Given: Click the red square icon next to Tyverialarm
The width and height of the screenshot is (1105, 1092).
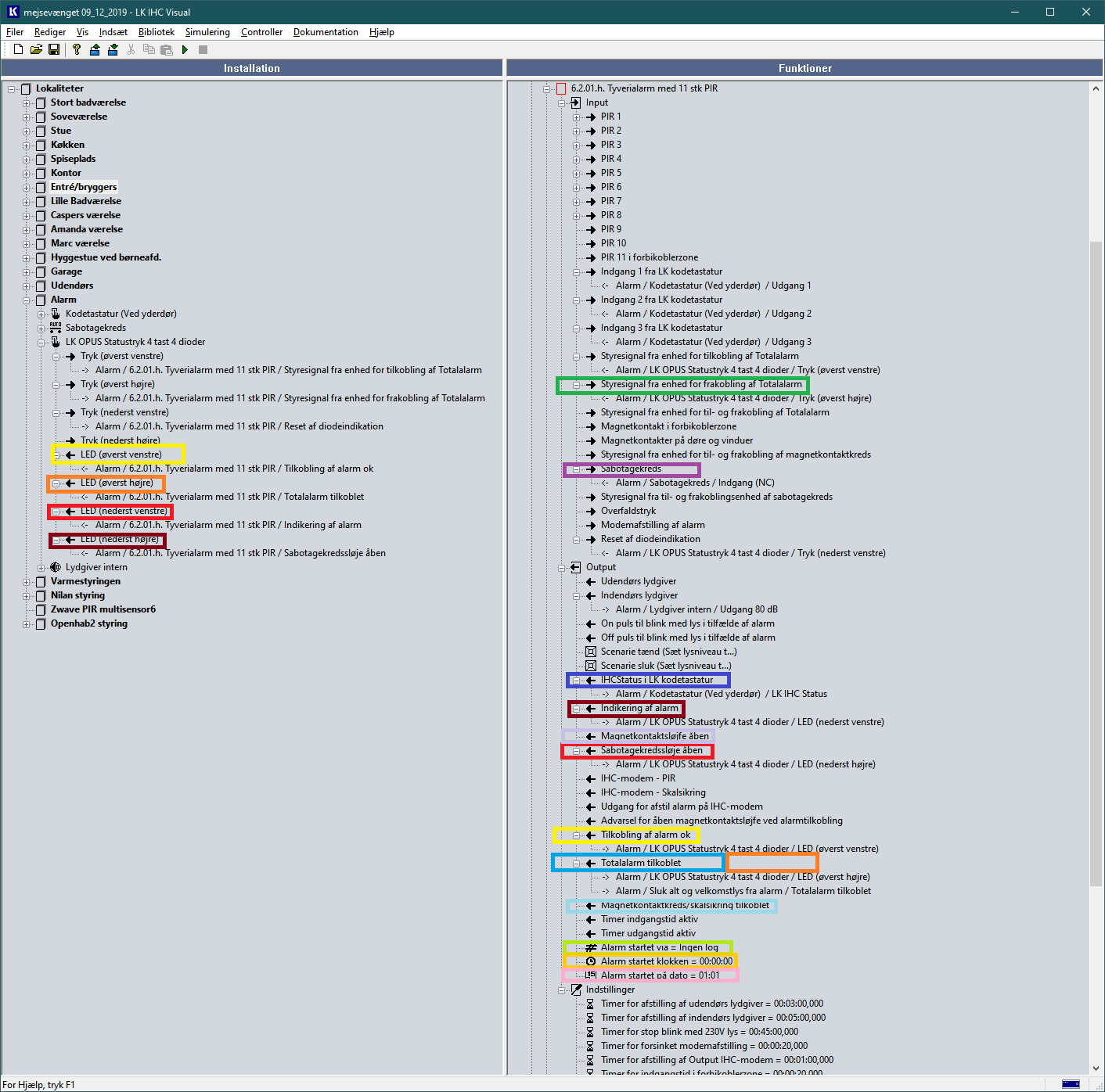Looking at the screenshot, I should (561, 88).
